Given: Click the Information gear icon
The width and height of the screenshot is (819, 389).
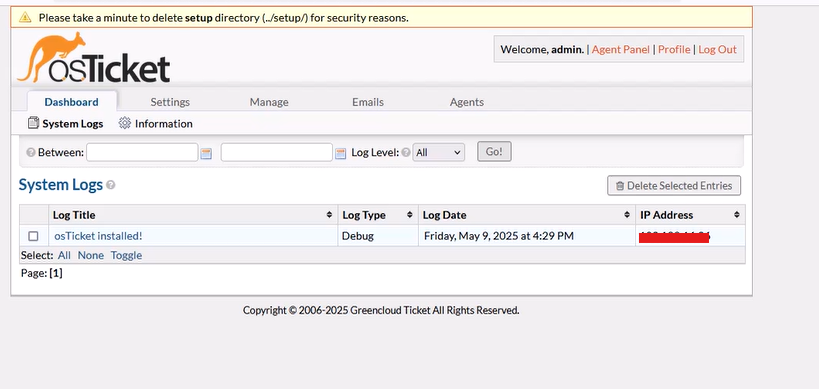Looking at the screenshot, I should tap(124, 123).
